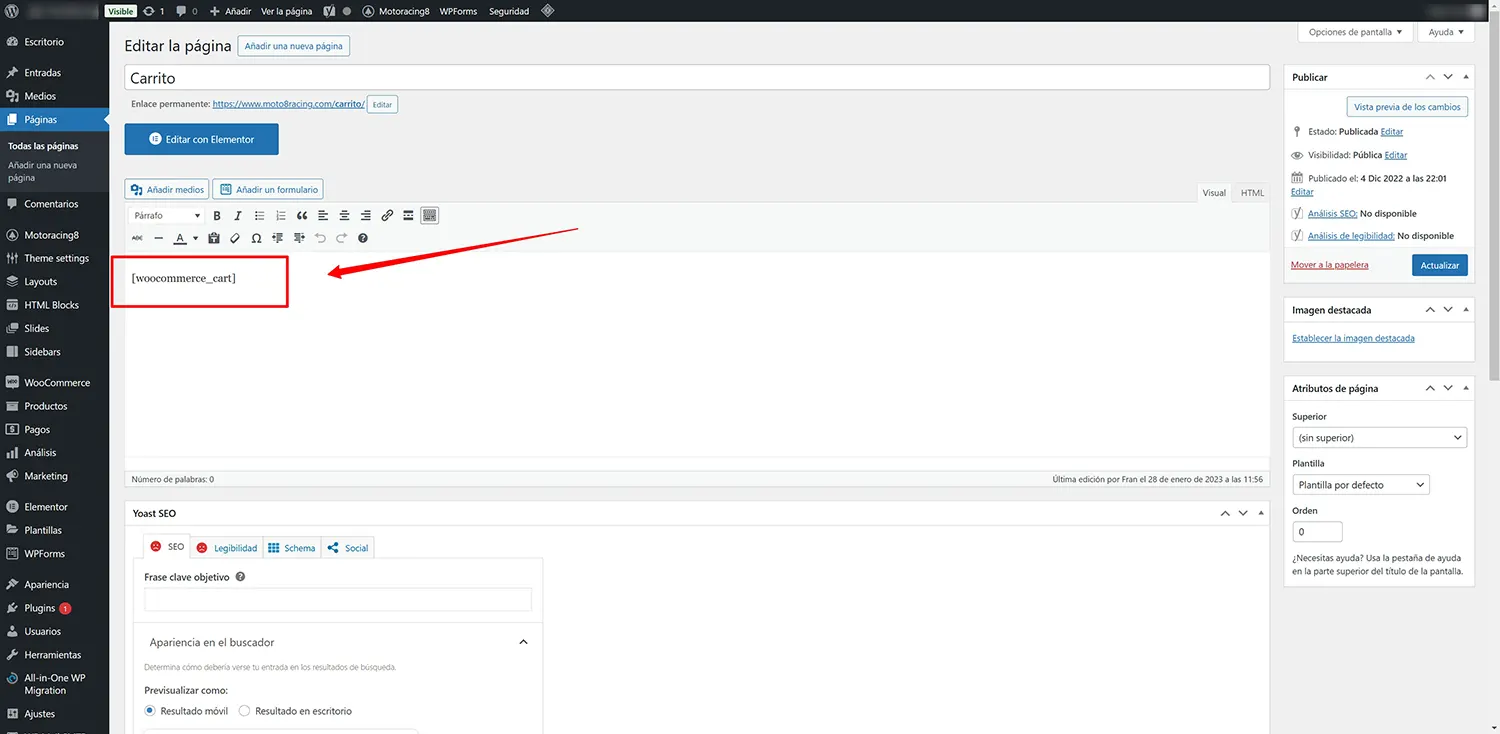Viewport: 1500px width, 734px height.
Task: Open the insert link tool
Action: click(x=387, y=215)
